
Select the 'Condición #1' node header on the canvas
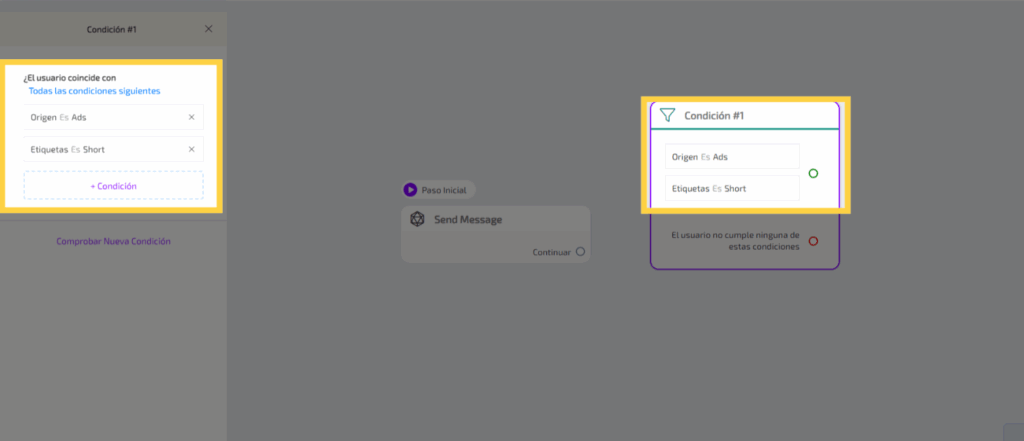point(714,115)
